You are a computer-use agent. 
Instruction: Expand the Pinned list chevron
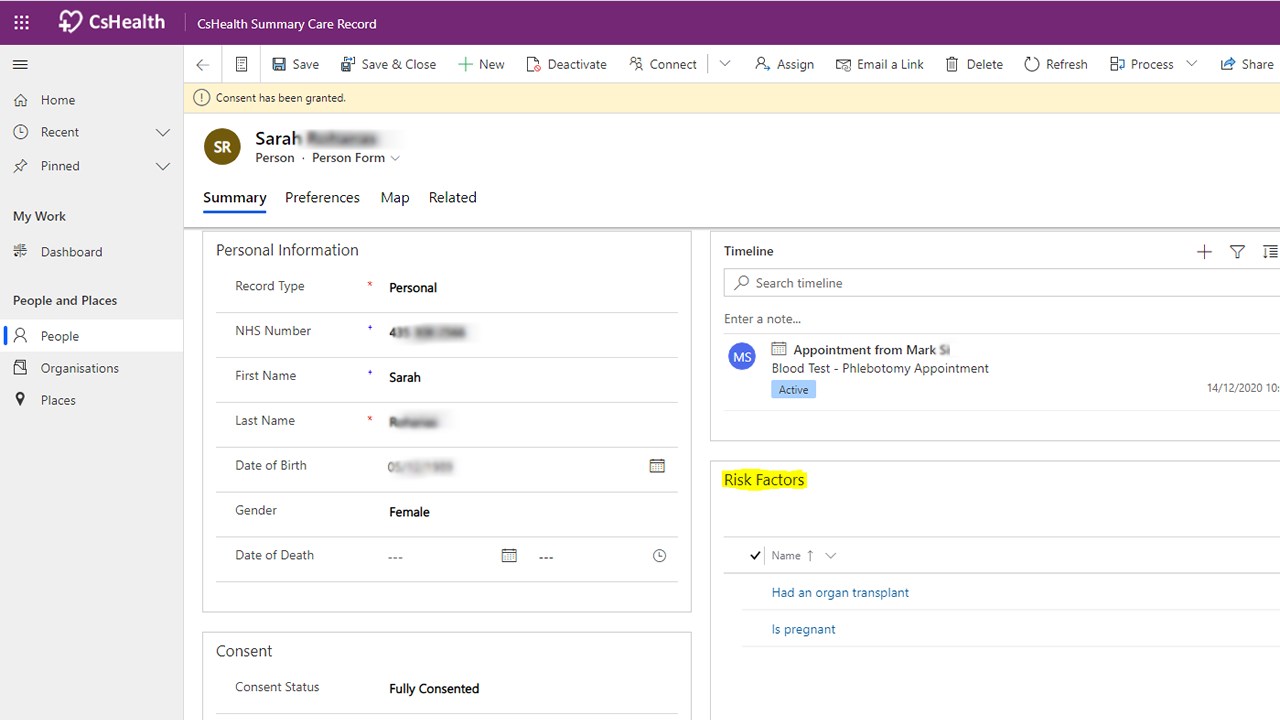(x=163, y=166)
